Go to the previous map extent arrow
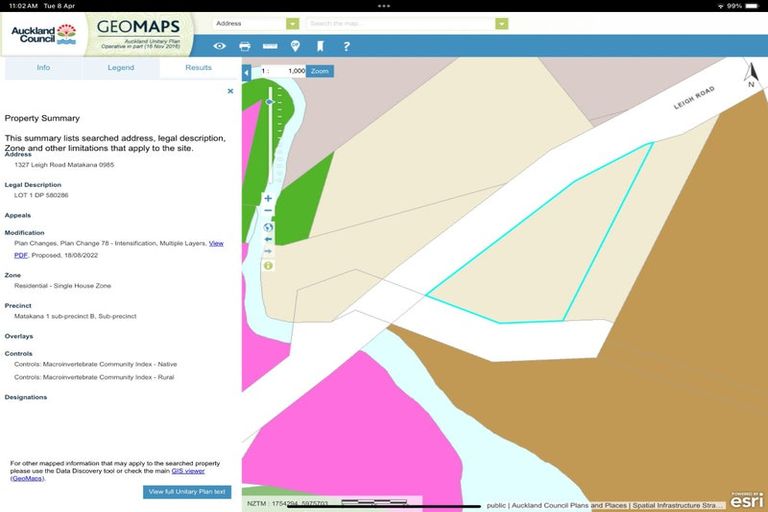768x512 pixels. coord(268,240)
